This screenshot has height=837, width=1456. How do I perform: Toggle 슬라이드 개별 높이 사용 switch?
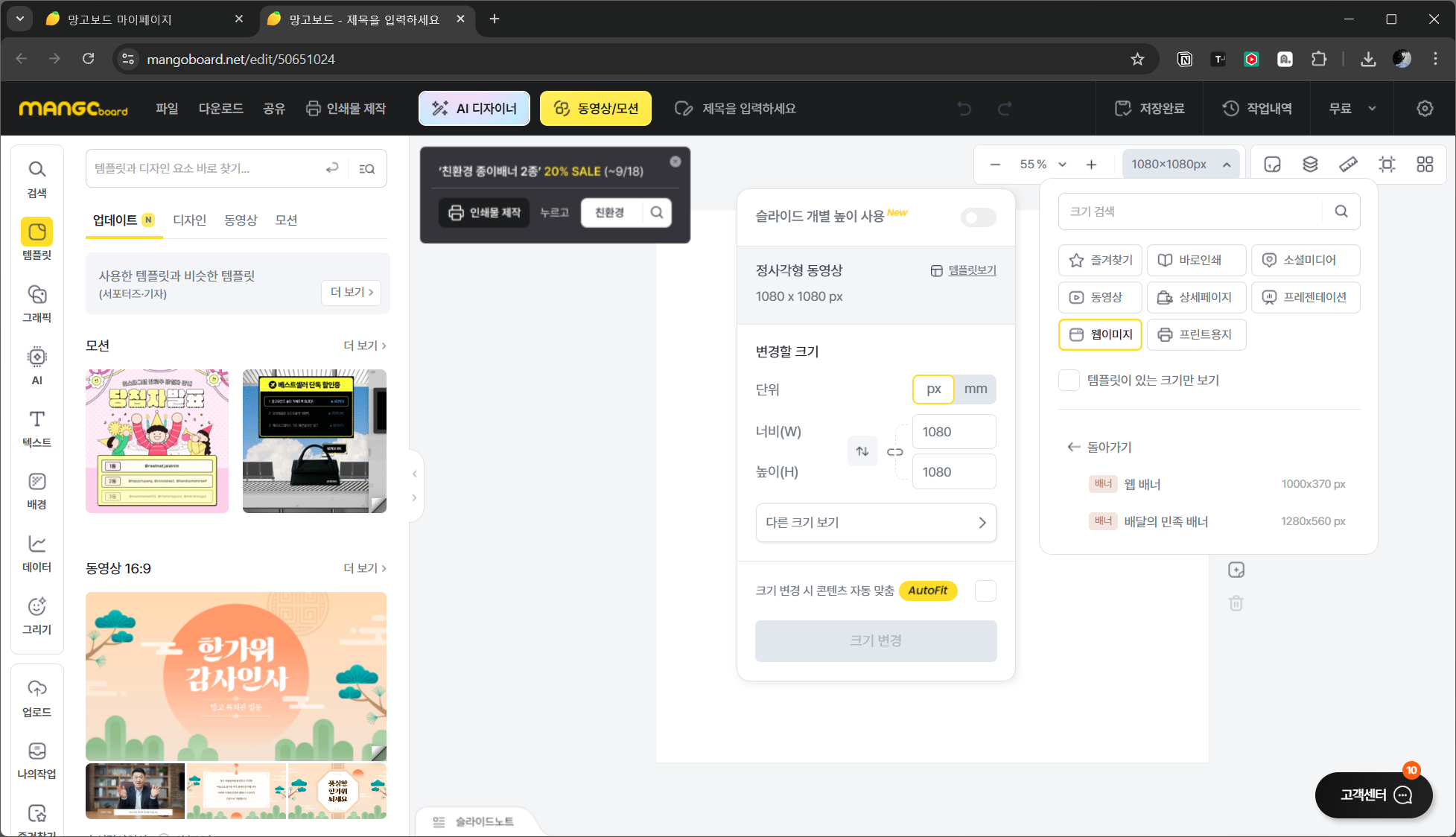coord(978,217)
